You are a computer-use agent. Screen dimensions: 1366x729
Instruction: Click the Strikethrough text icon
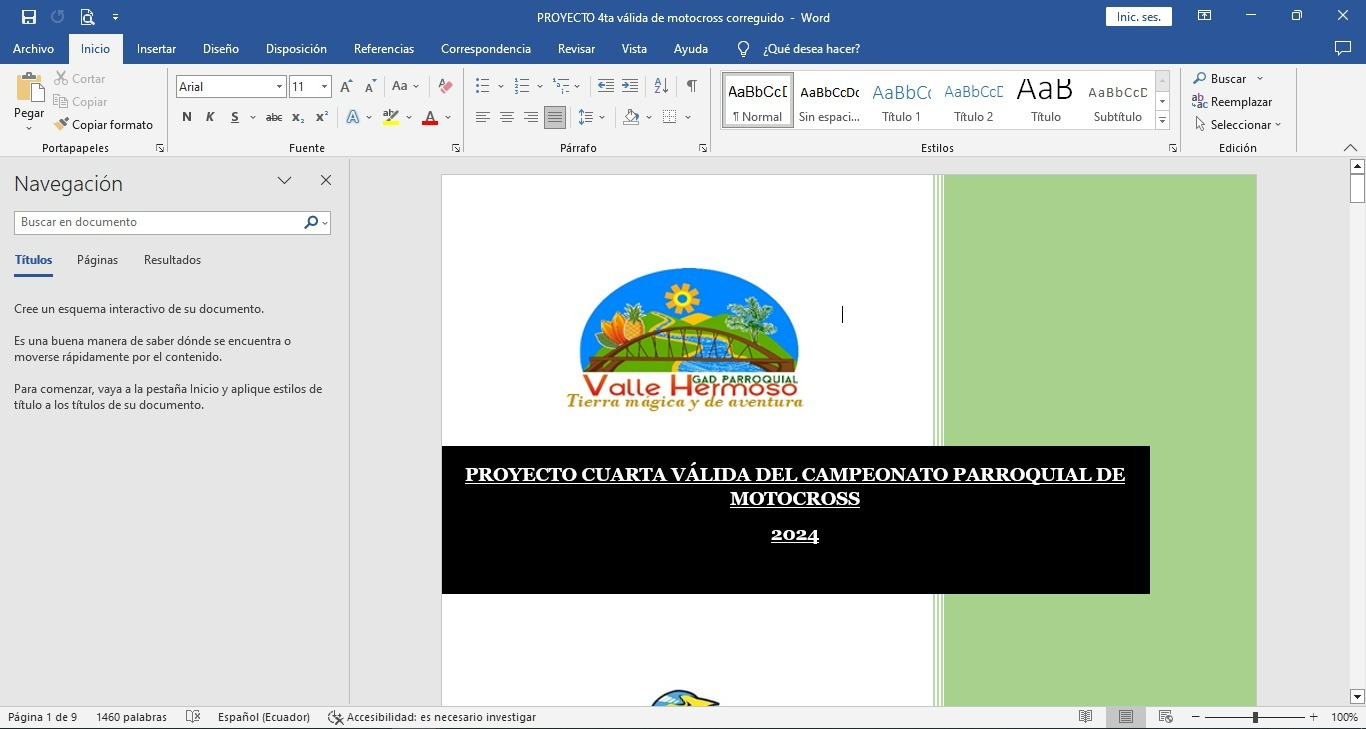tap(273, 117)
